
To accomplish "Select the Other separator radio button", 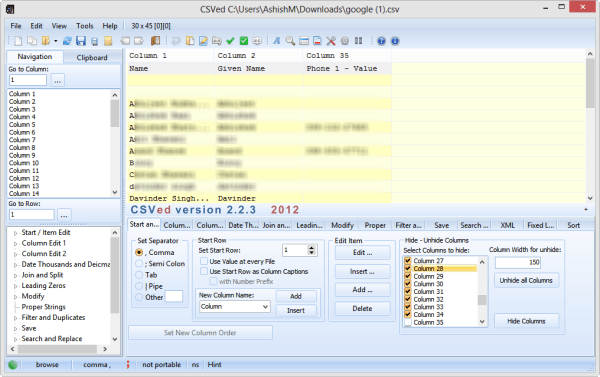I will (139, 297).
